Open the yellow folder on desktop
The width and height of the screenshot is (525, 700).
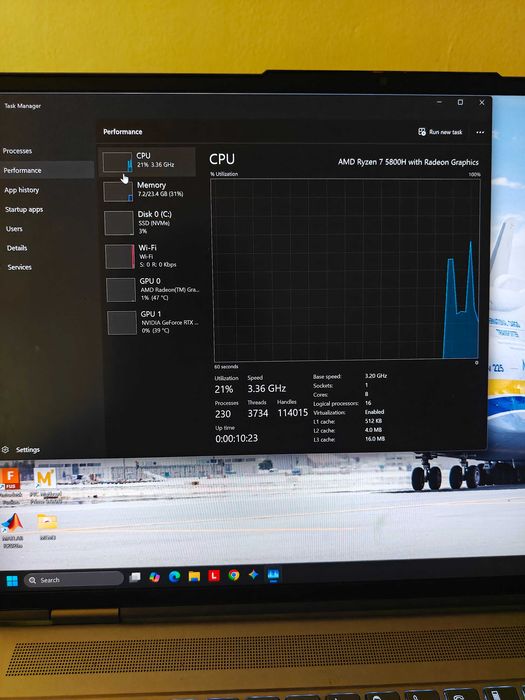47,527
